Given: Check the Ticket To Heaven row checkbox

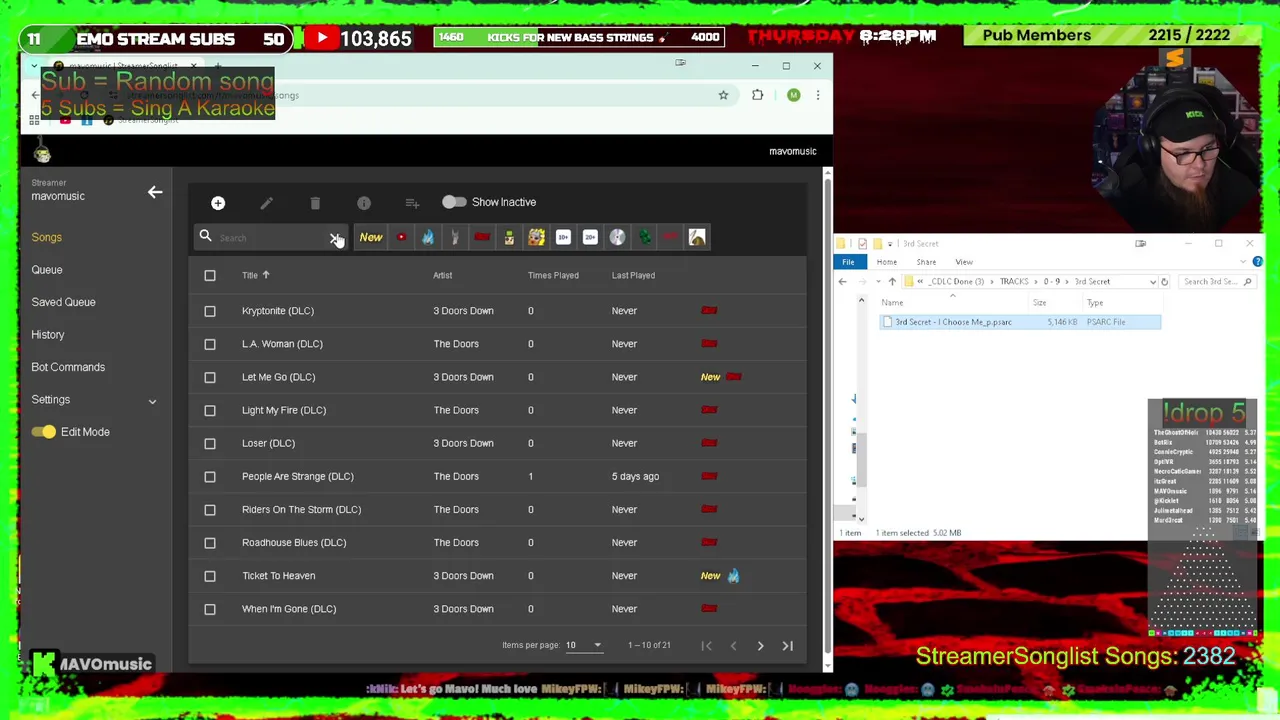Looking at the screenshot, I should 210,576.
